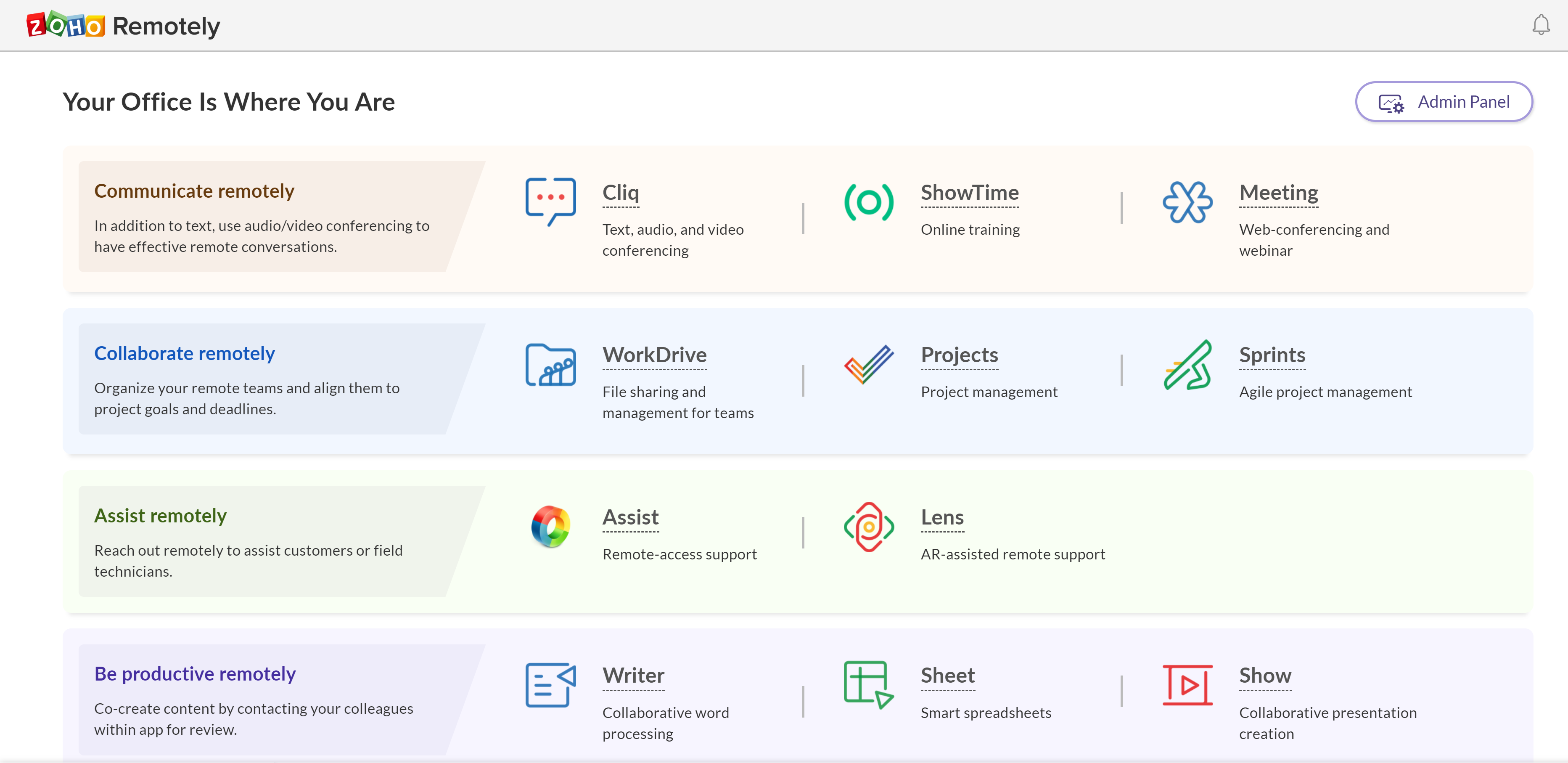Click the Writer document icon

[550, 685]
